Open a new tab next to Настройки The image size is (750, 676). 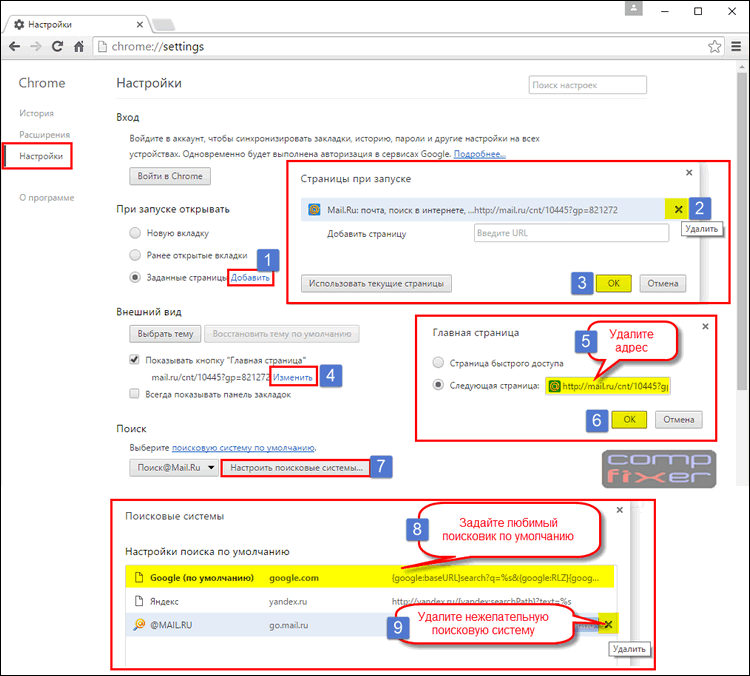pyautogui.click(x=164, y=24)
